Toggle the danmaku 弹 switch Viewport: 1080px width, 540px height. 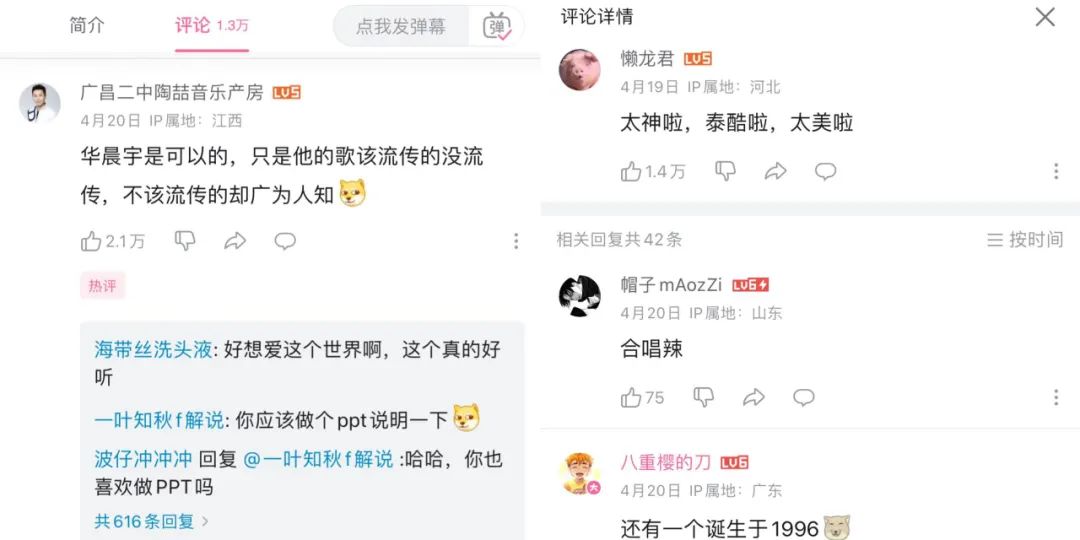tap(497, 26)
